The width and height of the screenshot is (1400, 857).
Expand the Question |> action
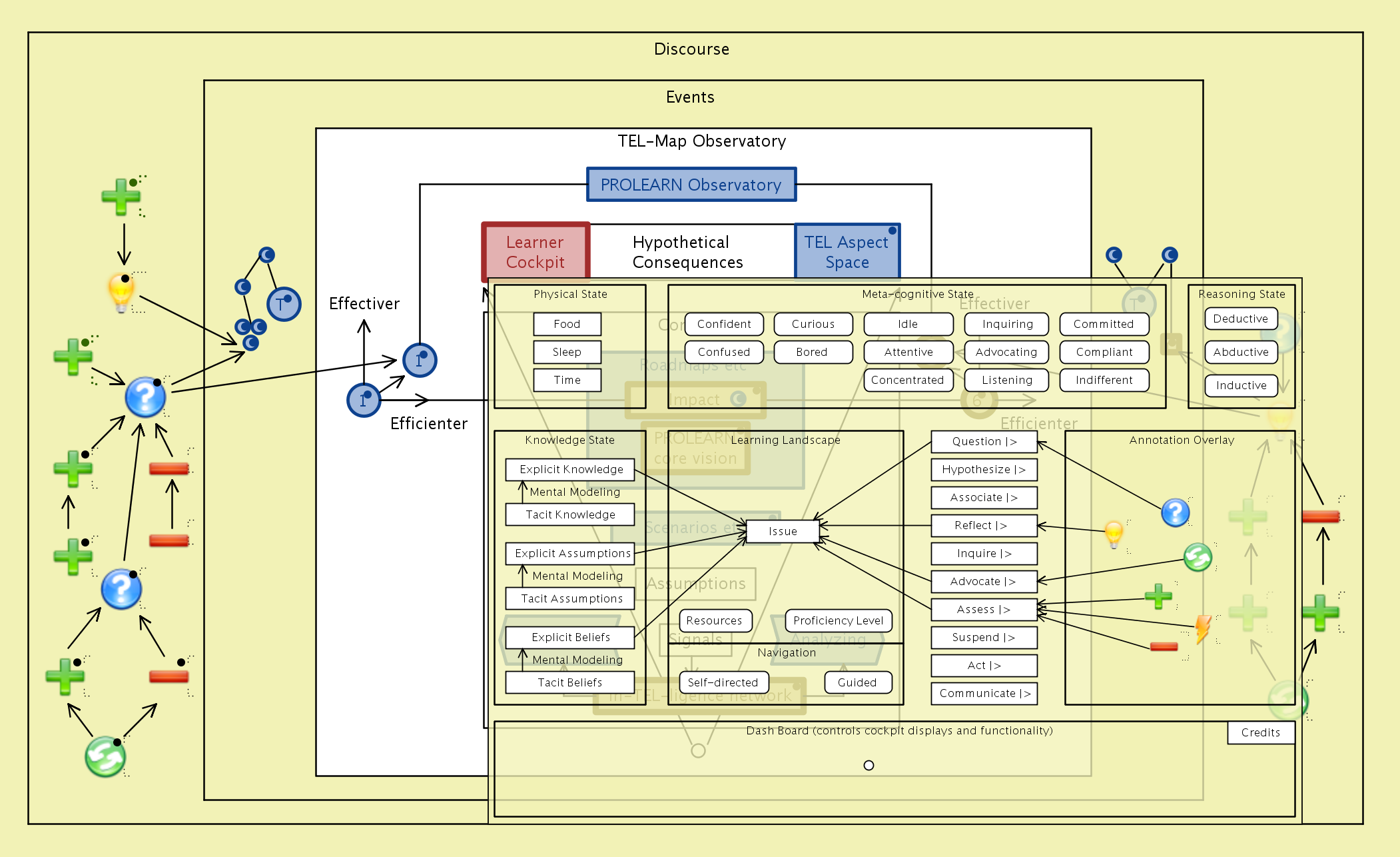point(984,441)
